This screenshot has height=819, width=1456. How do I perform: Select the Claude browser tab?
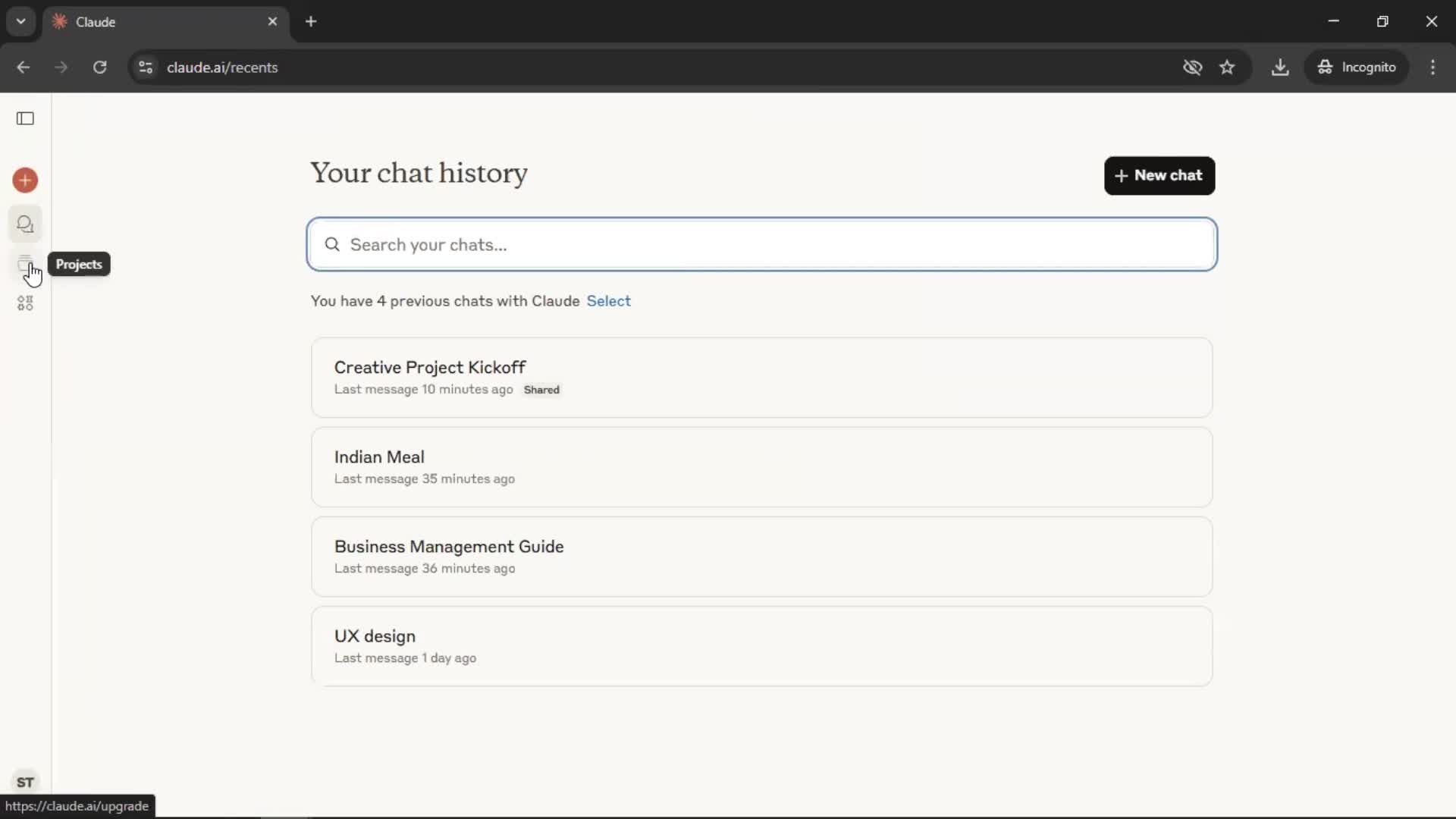pos(165,22)
